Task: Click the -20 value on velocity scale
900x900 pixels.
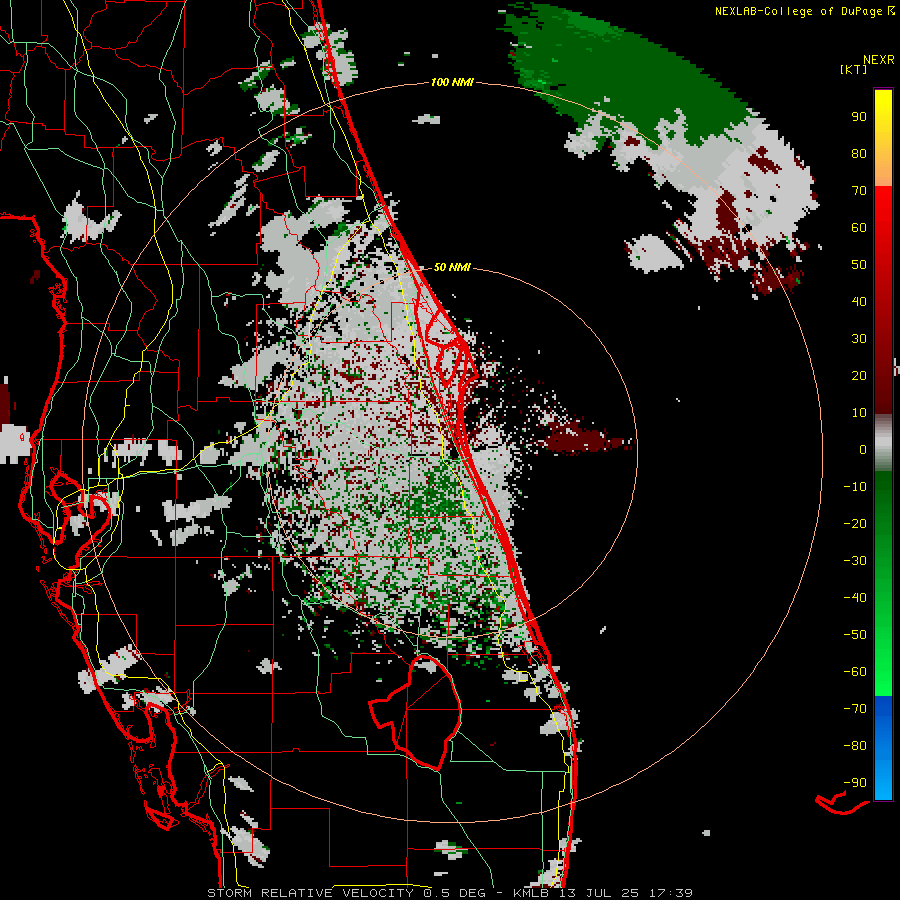Action: click(x=855, y=524)
